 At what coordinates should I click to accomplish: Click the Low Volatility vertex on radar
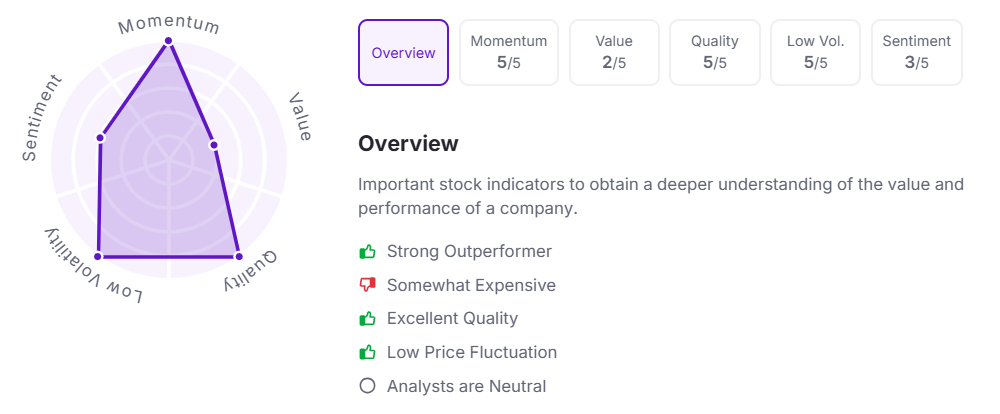98,256
